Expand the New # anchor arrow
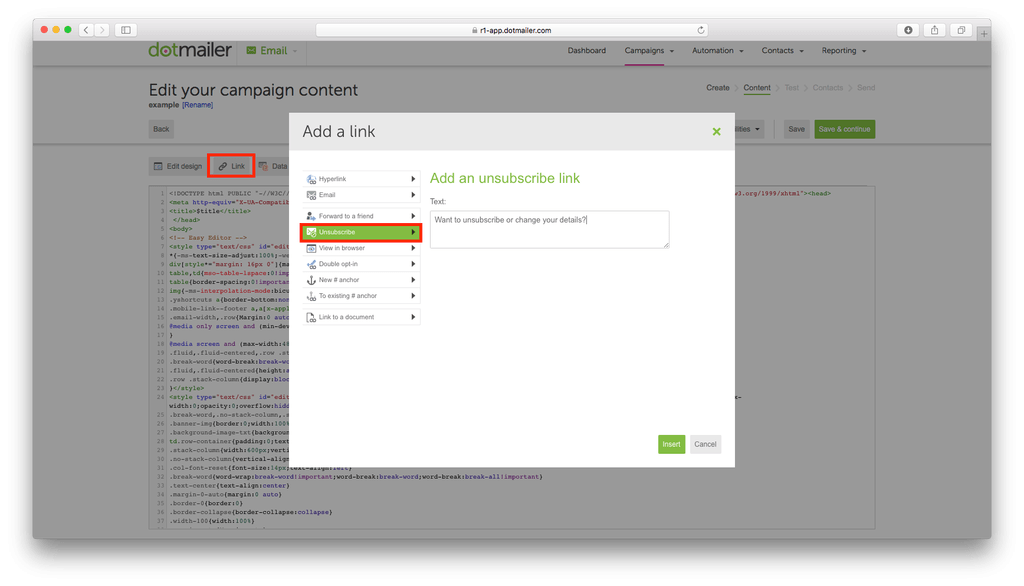1024x586 pixels. click(x=413, y=280)
